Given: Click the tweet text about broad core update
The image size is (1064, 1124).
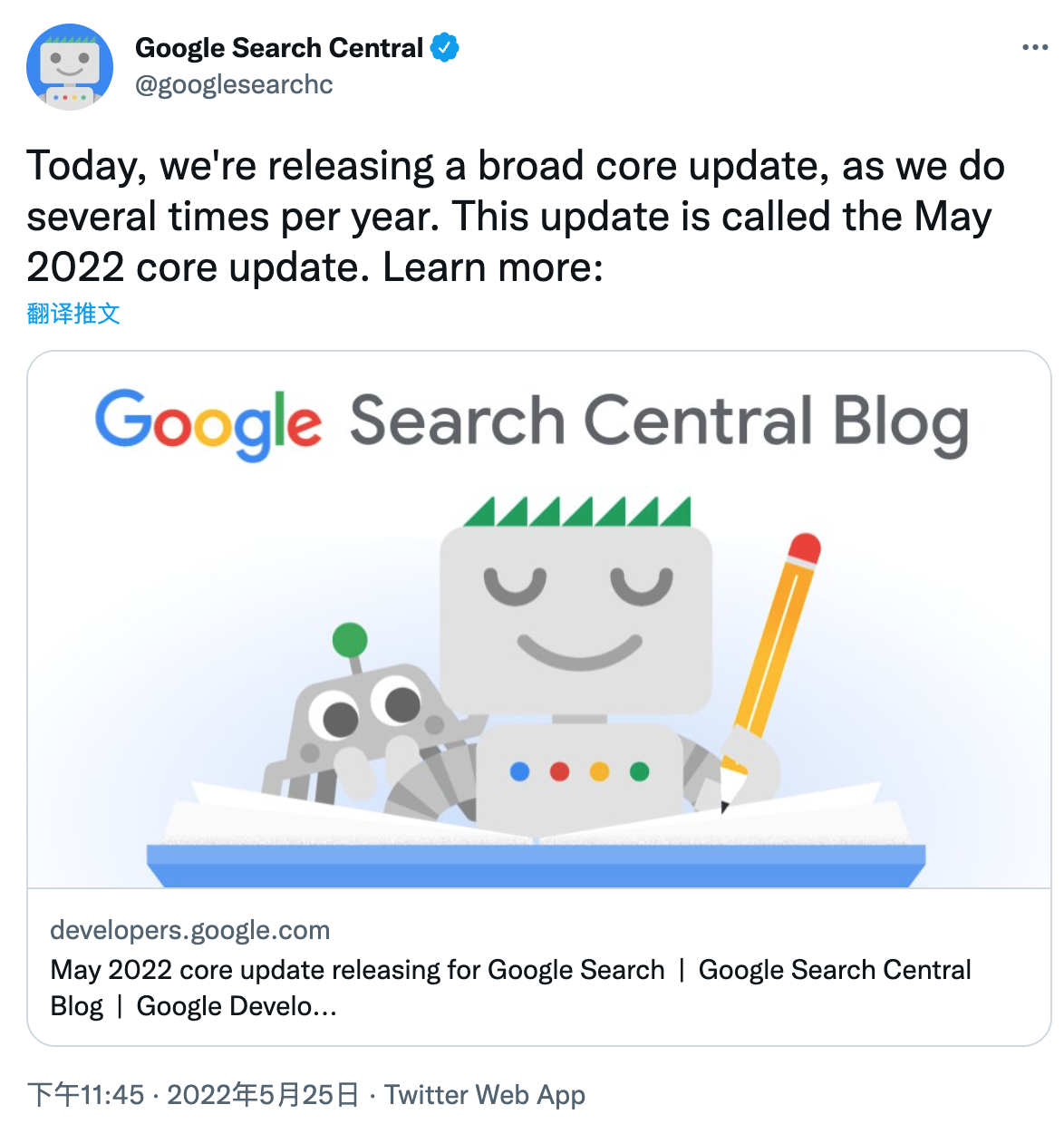Looking at the screenshot, I should [x=515, y=216].
